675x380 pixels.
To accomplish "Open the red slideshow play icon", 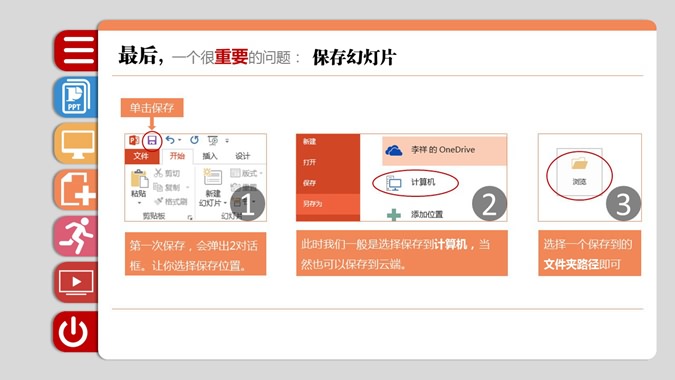I will click(76, 283).
